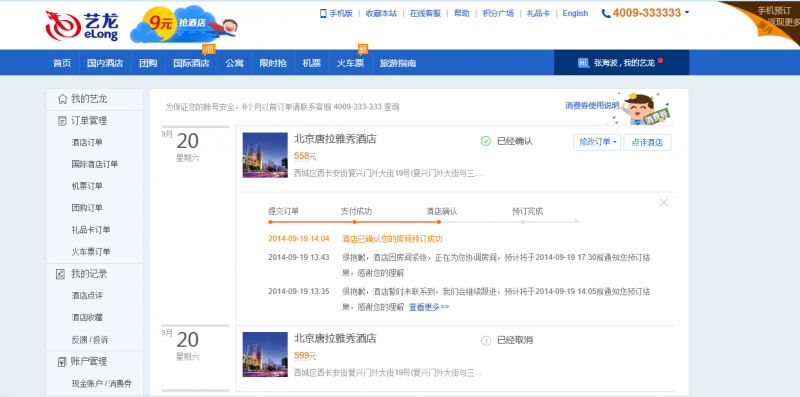
Task: Open the 消费券使用说明 link
Action: click(x=592, y=106)
